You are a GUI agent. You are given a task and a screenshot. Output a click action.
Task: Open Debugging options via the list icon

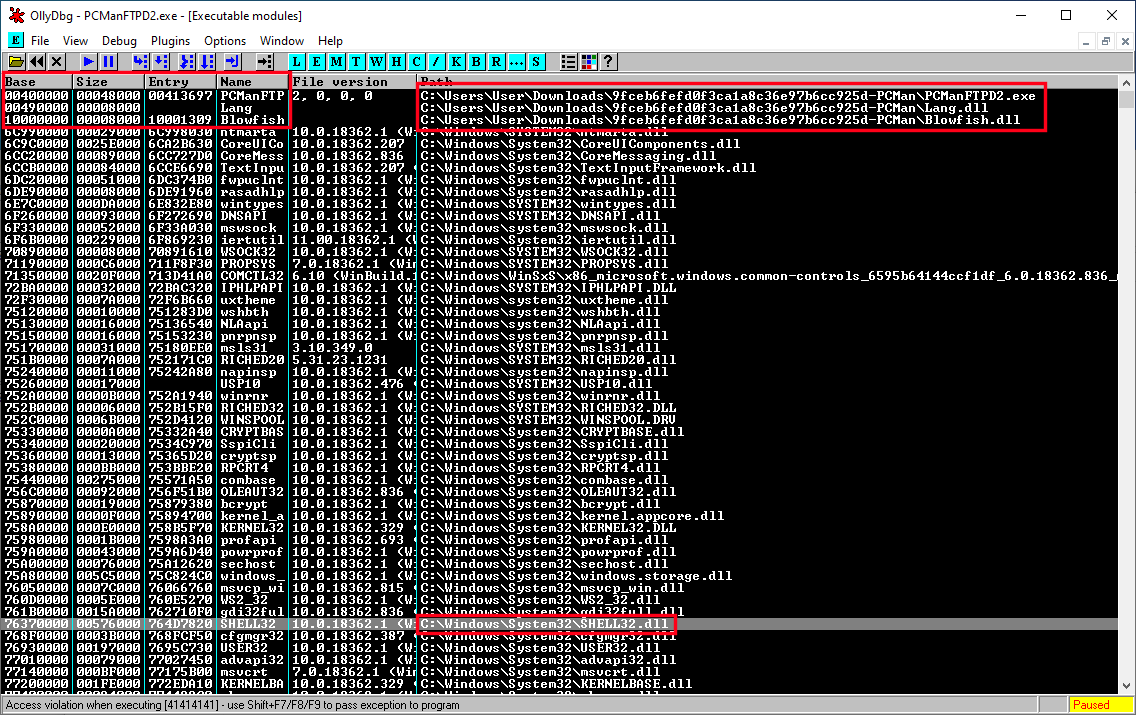point(569,62)
